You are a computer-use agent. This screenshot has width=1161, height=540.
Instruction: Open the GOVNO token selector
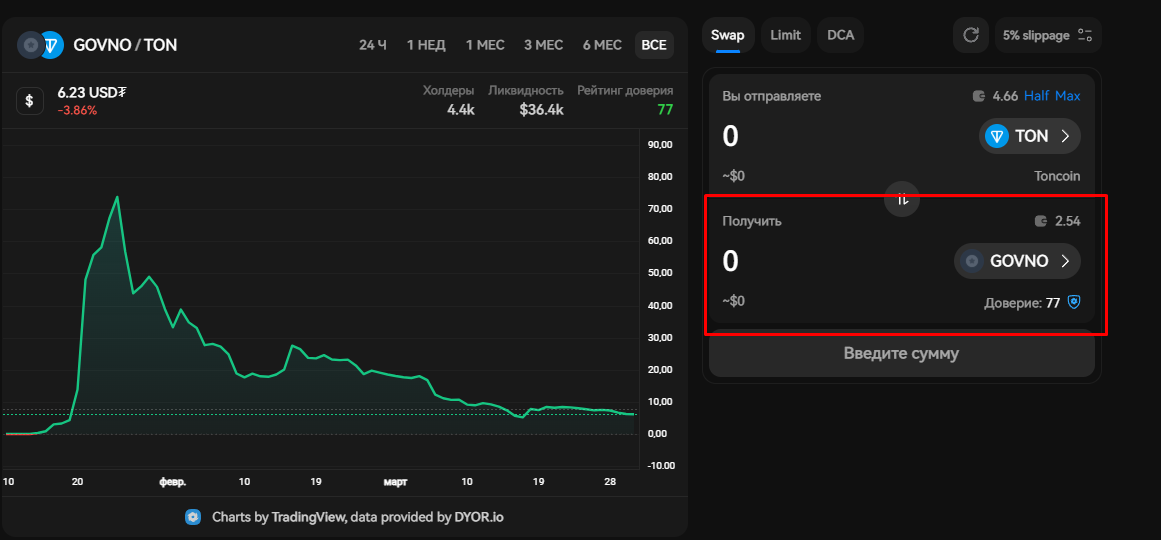(1017, 261)
